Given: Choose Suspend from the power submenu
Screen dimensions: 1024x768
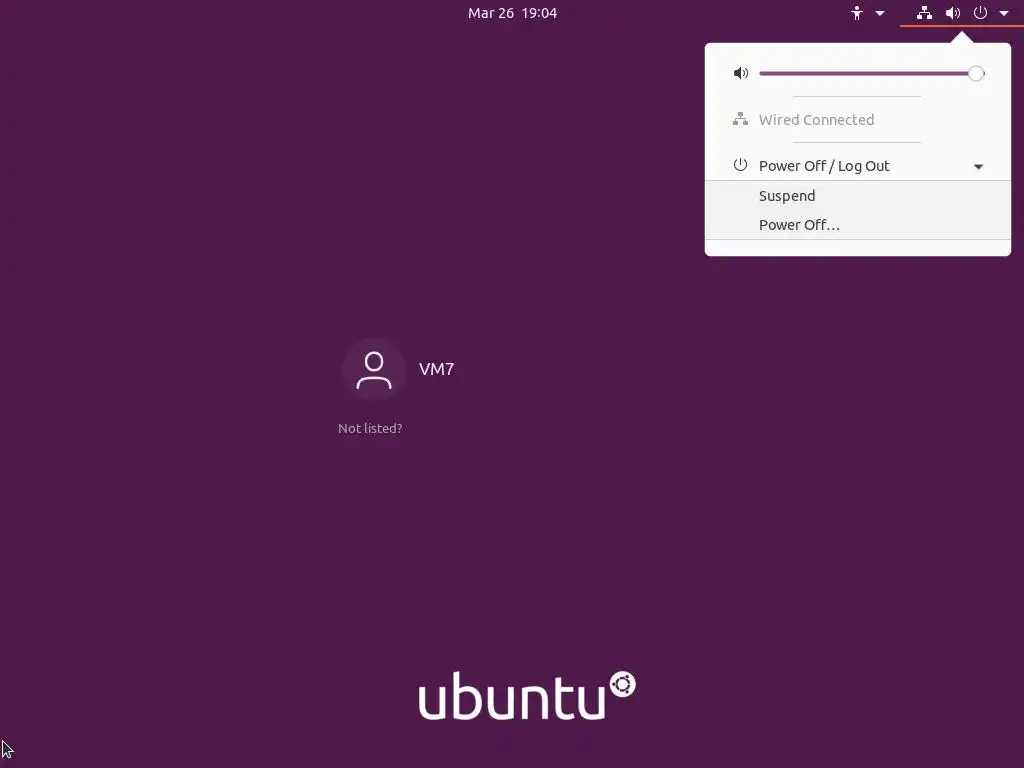Looking at the screenshot, I should [857, 196].
